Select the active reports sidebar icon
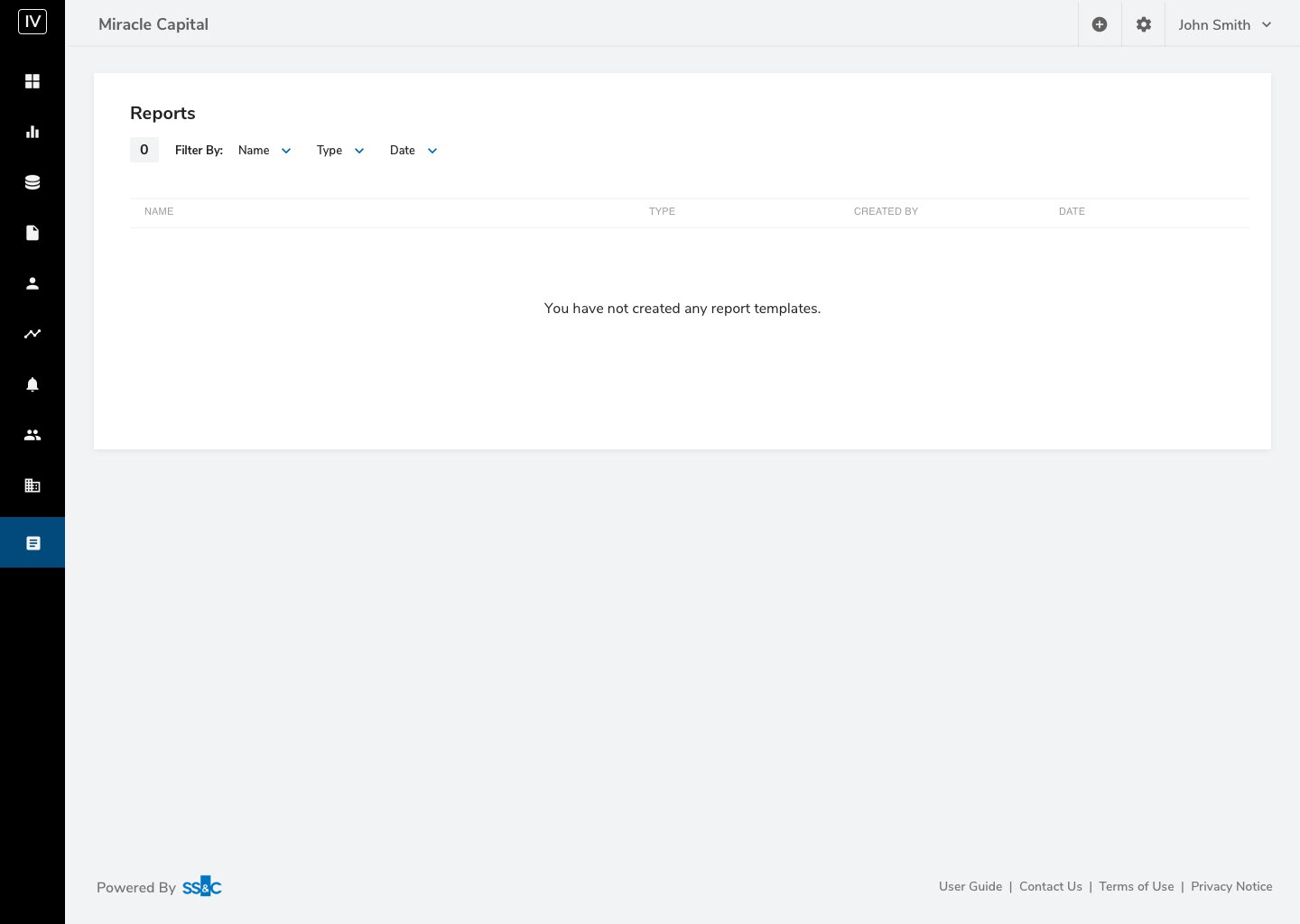 coord(32,542)
